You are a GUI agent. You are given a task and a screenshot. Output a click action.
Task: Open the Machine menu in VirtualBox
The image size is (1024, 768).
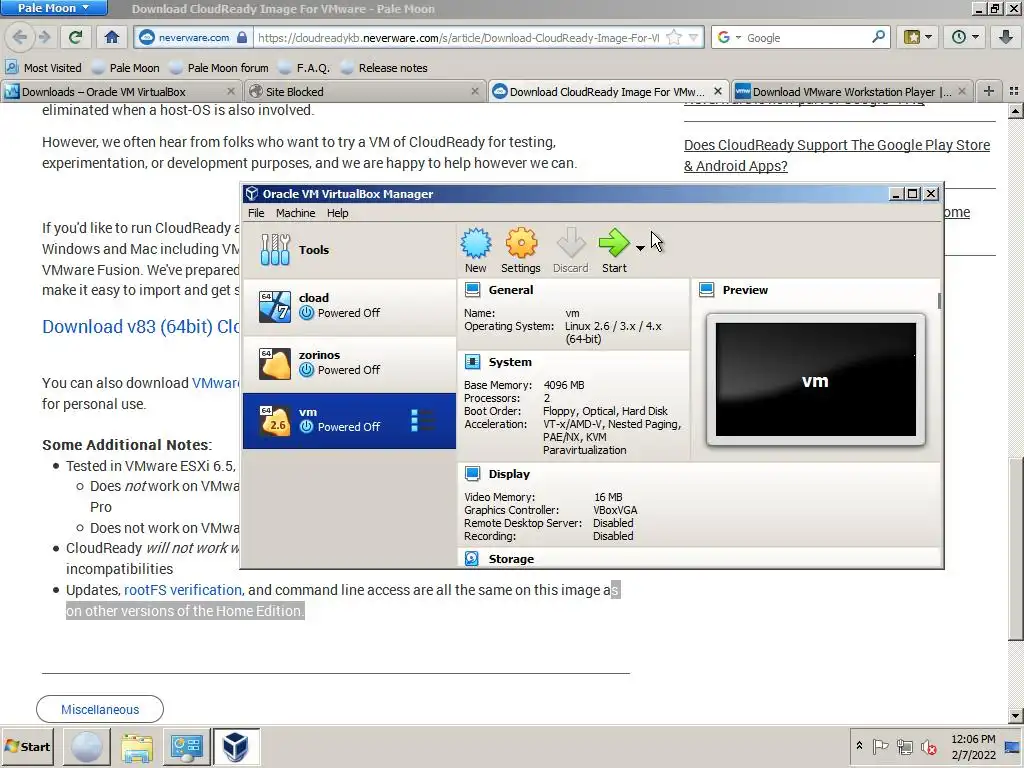click(x=295, y=213)
